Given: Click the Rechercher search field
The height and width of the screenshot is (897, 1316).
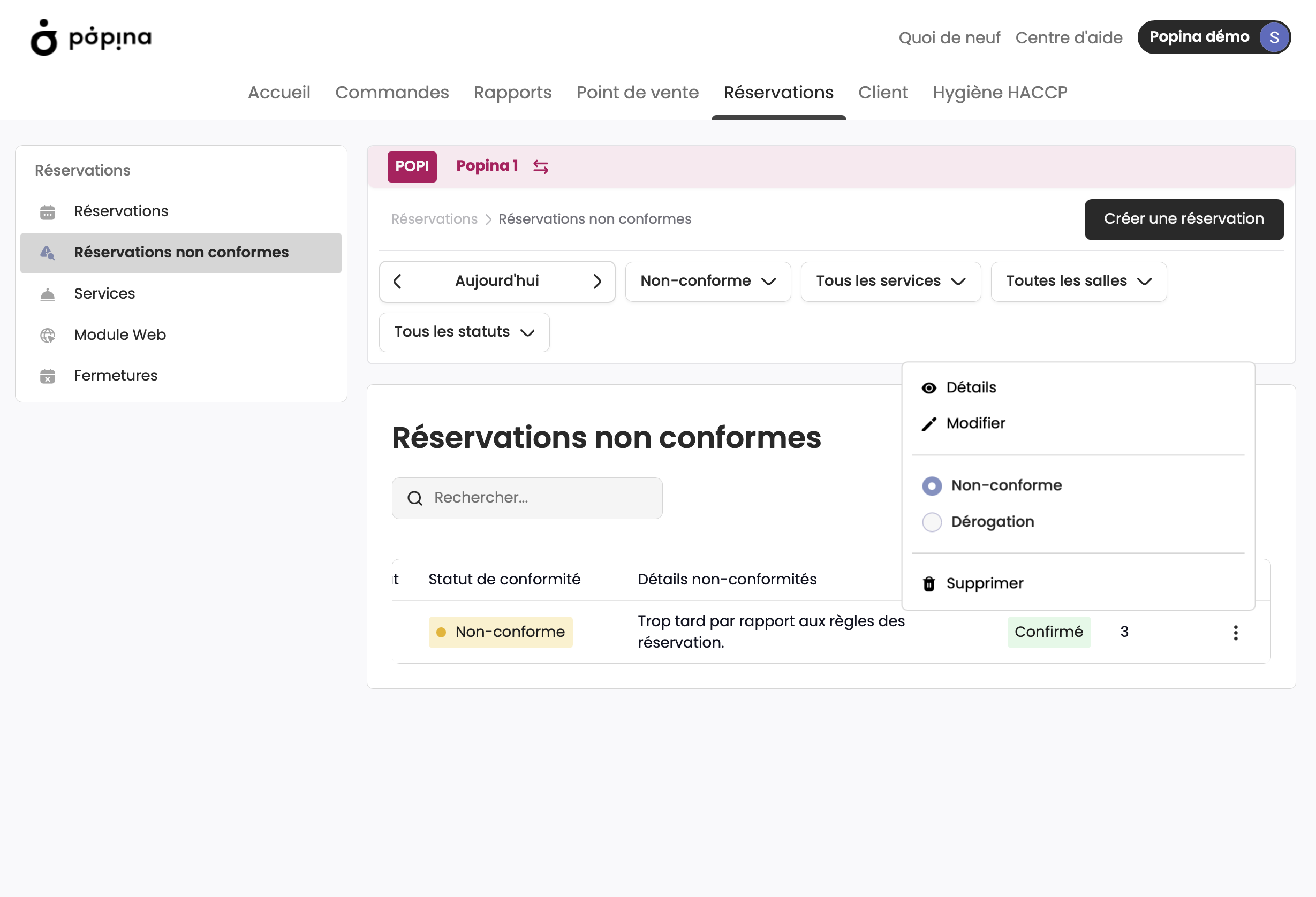Looking at the screenshot, I should [x=527, y=498].
